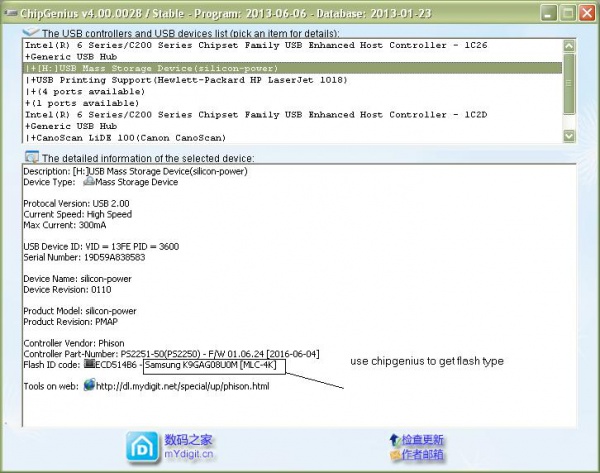Click the Current Speed: High Speed line
This screenshot has height=473, width=600.
point(78,214)
